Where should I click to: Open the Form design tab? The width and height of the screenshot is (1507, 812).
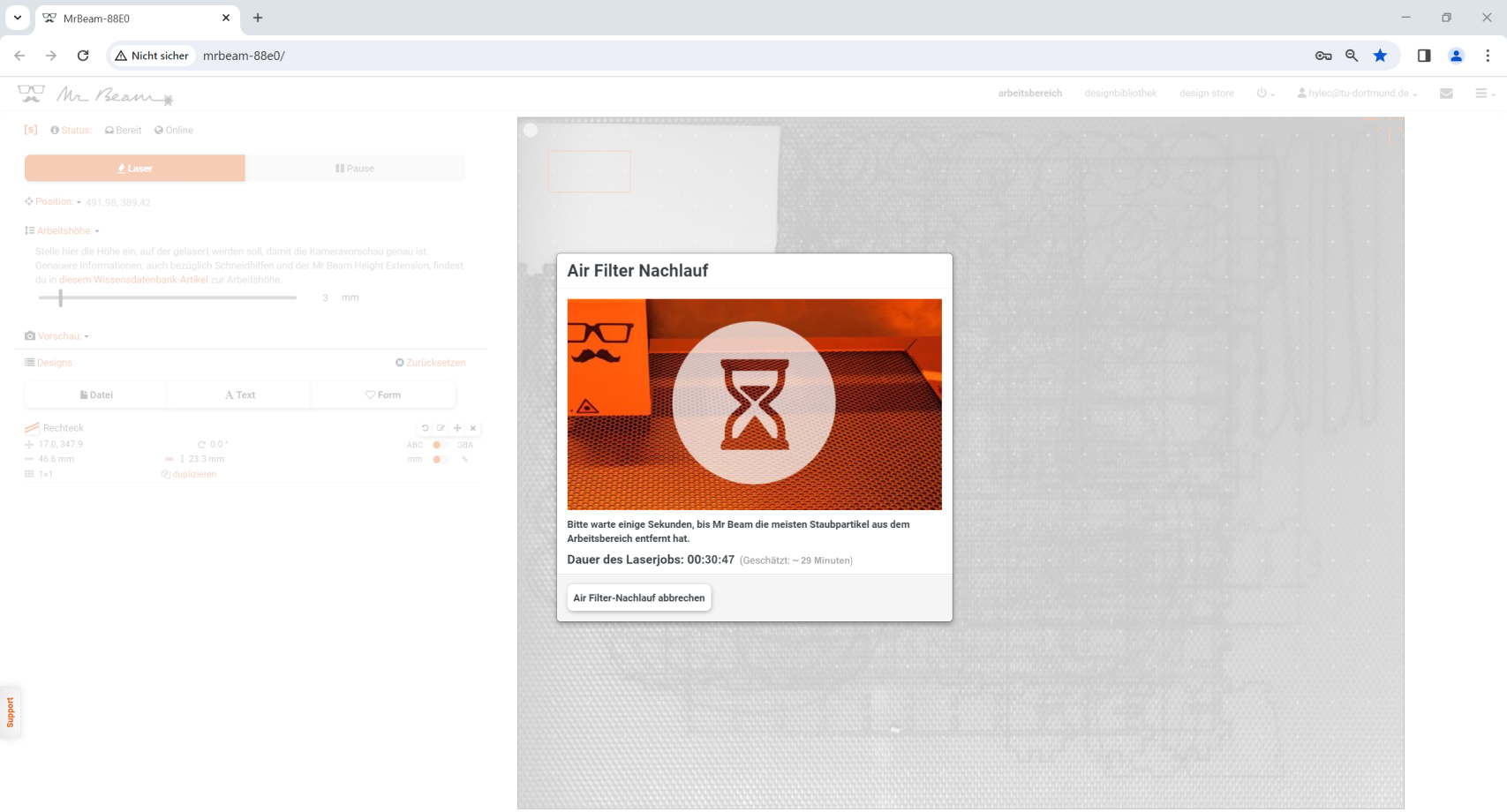click(x=383, y=395)
